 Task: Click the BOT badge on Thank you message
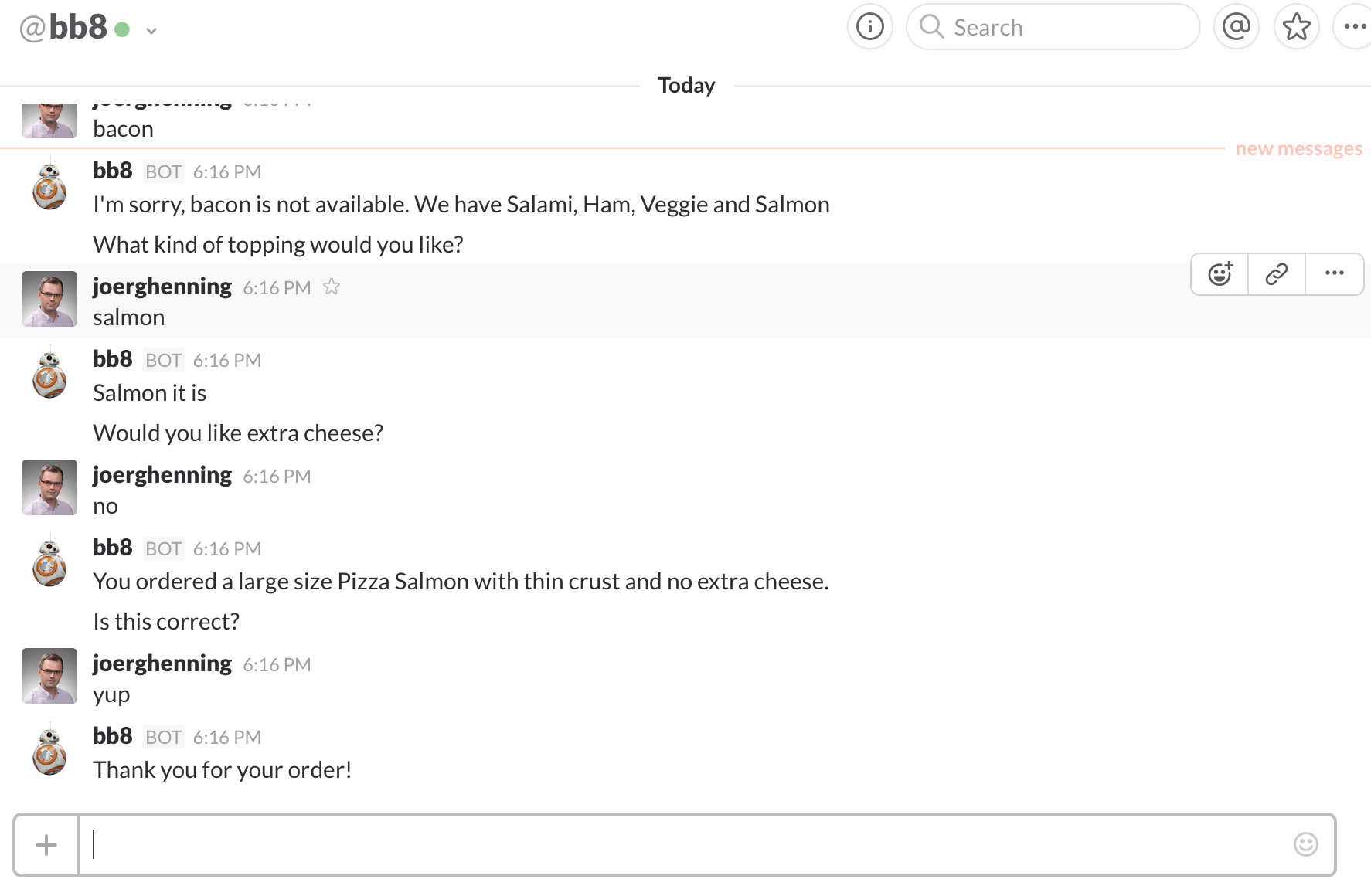click(x=164, y=738)
